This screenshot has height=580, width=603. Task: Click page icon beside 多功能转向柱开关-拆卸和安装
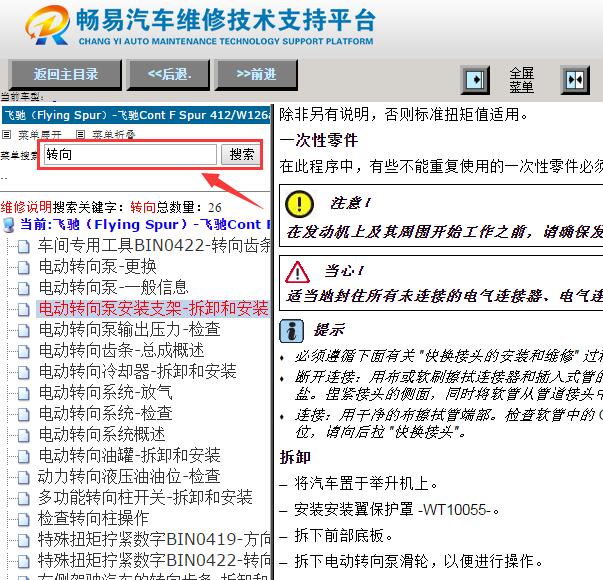23,498
